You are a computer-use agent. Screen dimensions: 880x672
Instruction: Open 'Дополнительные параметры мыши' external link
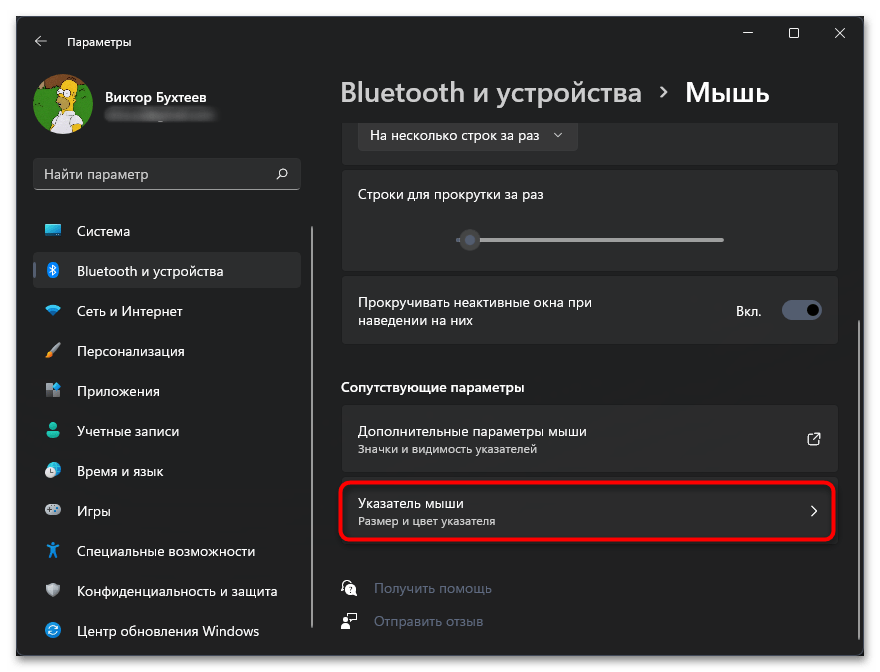813,439
